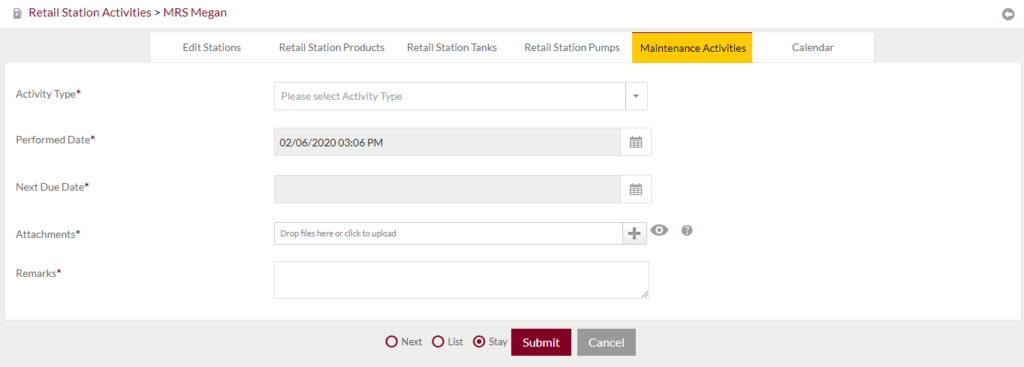1024x367 pixels.
Task: Switch to the Edit Stations tab
Action: click(x=212, y=48)
